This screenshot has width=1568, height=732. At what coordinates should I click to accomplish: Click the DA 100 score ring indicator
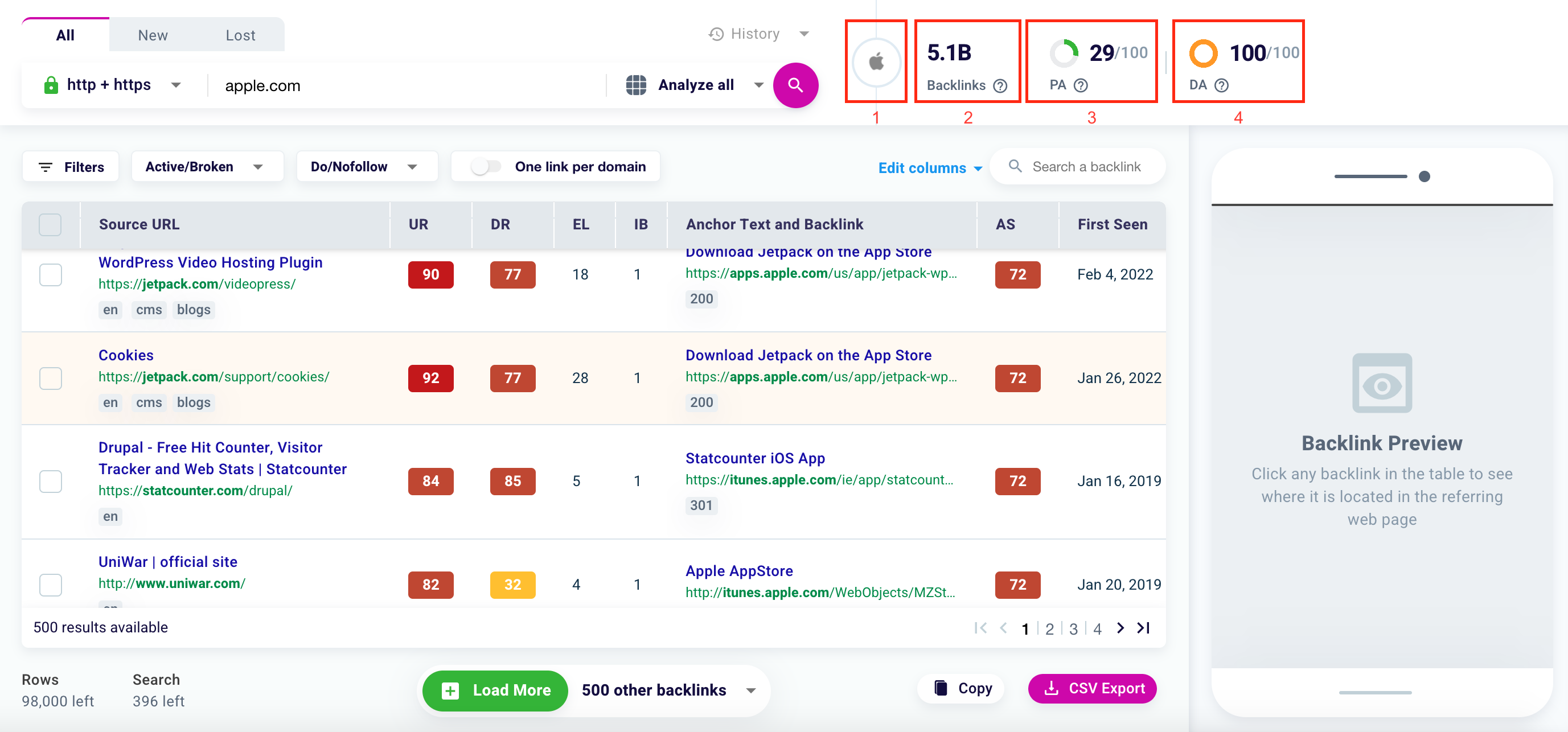1203,54
